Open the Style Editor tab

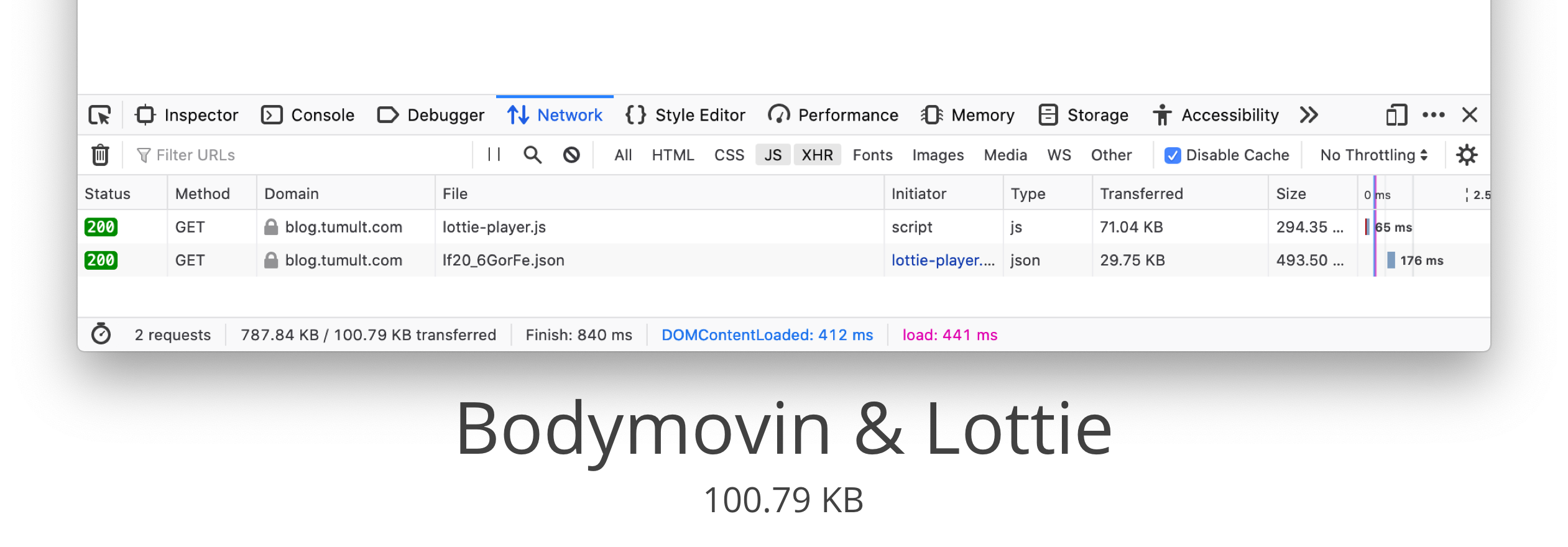coord(685,116)
